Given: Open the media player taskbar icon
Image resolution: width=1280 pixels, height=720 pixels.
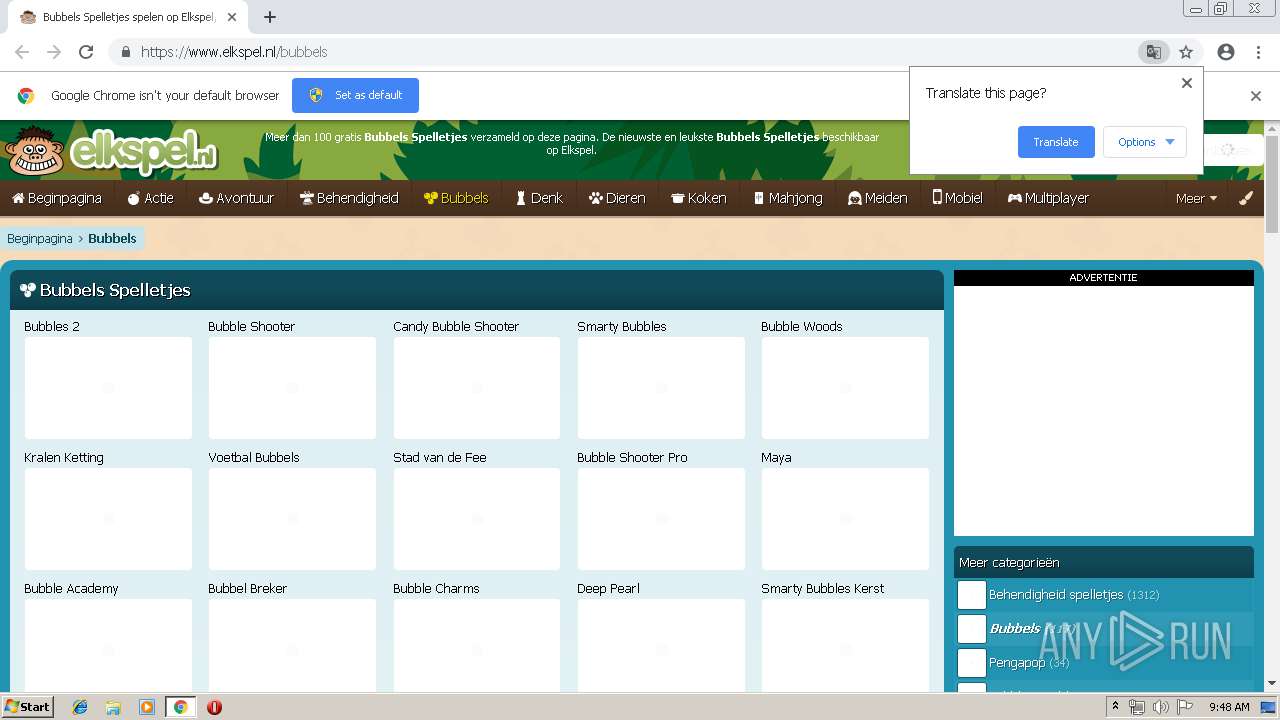Looking at the screenshot, I should [147, 707].
